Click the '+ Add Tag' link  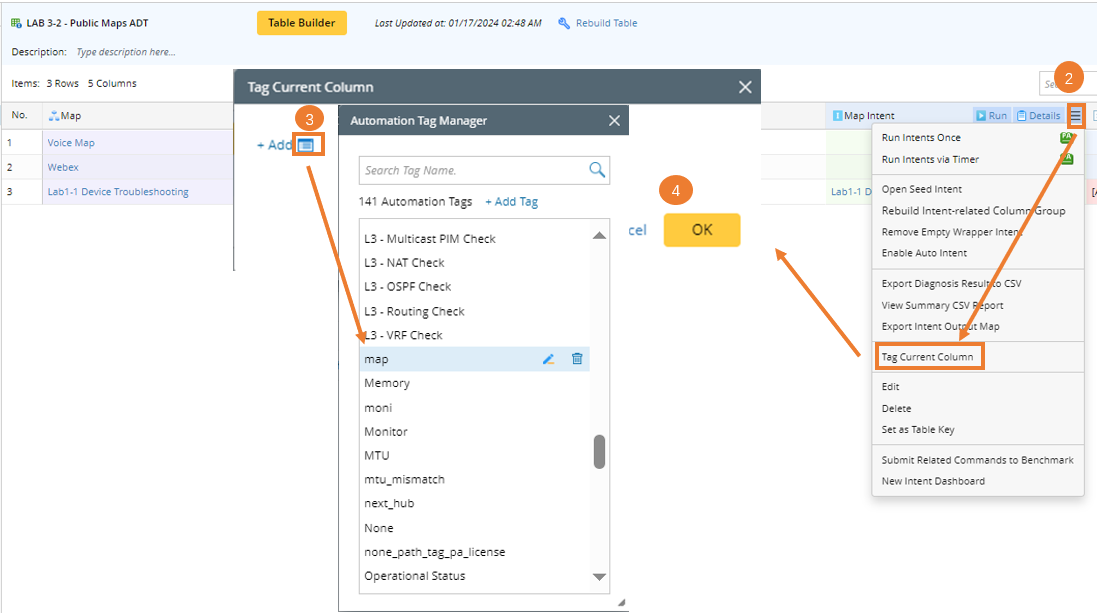coord(511,202)
